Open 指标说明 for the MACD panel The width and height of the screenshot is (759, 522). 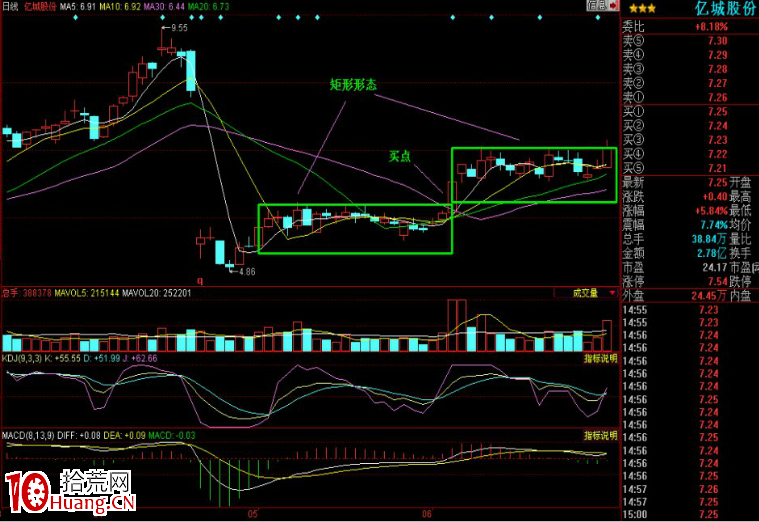(x=601, y=435)
